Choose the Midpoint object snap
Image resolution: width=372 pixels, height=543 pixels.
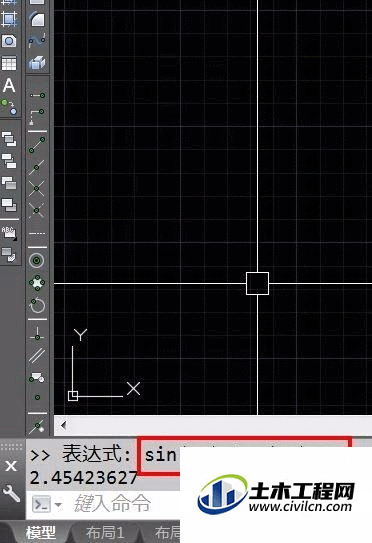pyautogui.click(x=37, y=168)
